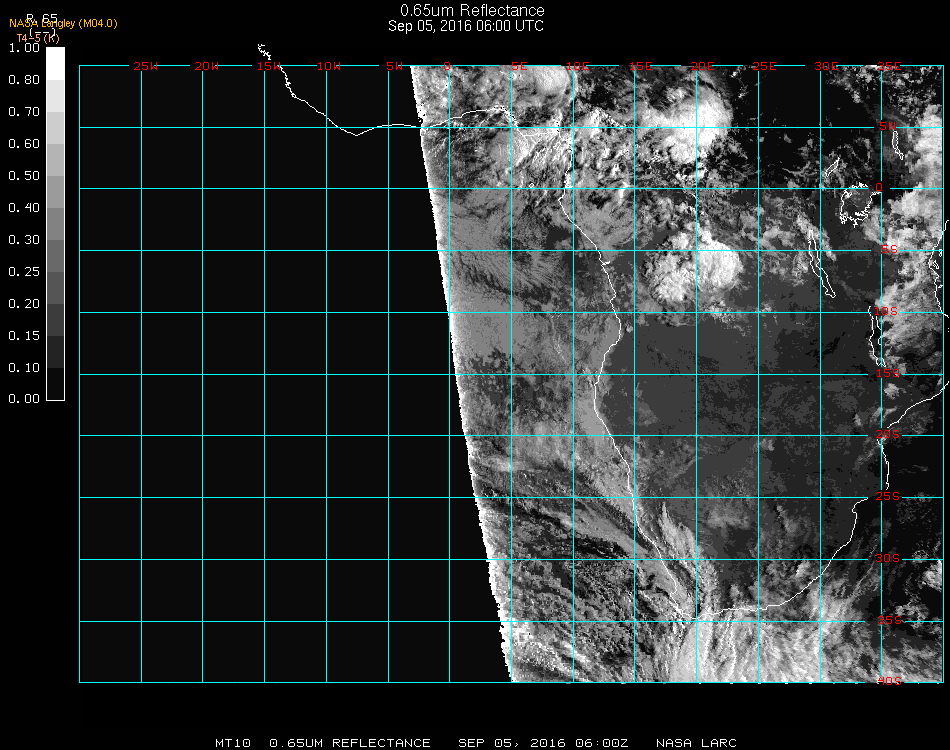Click the 0.65UM REFLECTANCE footer caption

pos(350,743)
